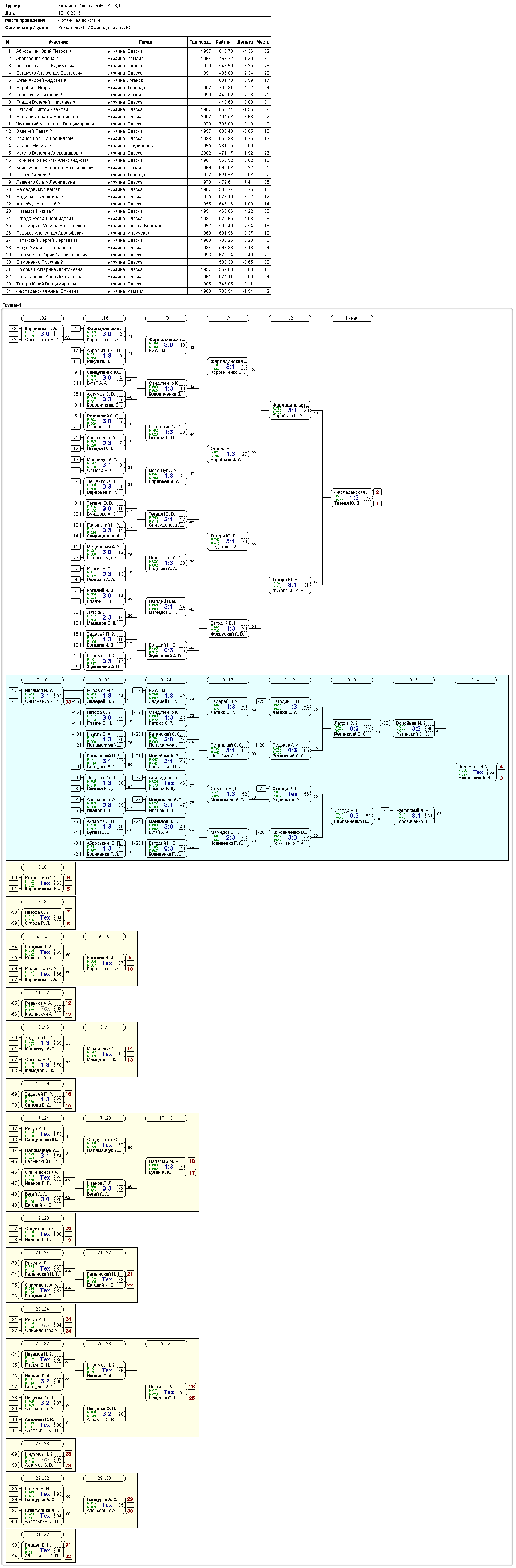The height and width of the screenshot is (1568, 516).
Task: Select participant "Гладун Валерий Николаевич"
Action: point(46,102)
